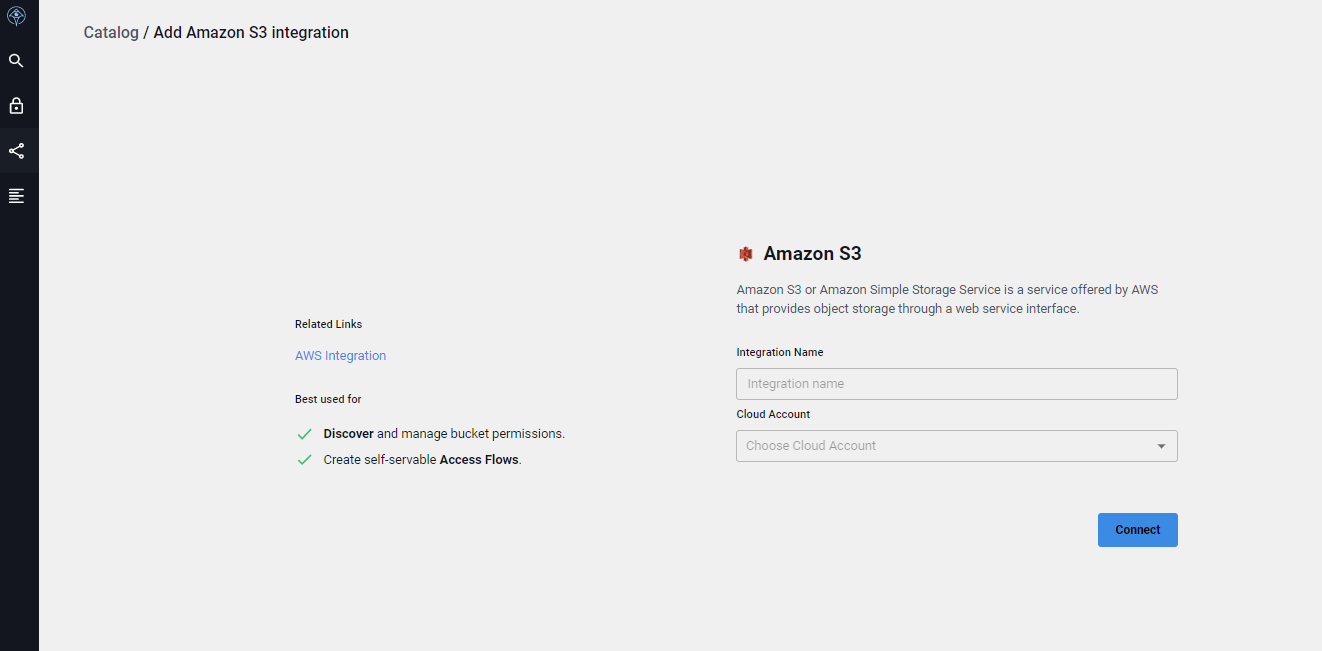Click the 'Cloud Account' field label
The width and height of the screenshot is (1322, 651).
[x=773, y=414]
